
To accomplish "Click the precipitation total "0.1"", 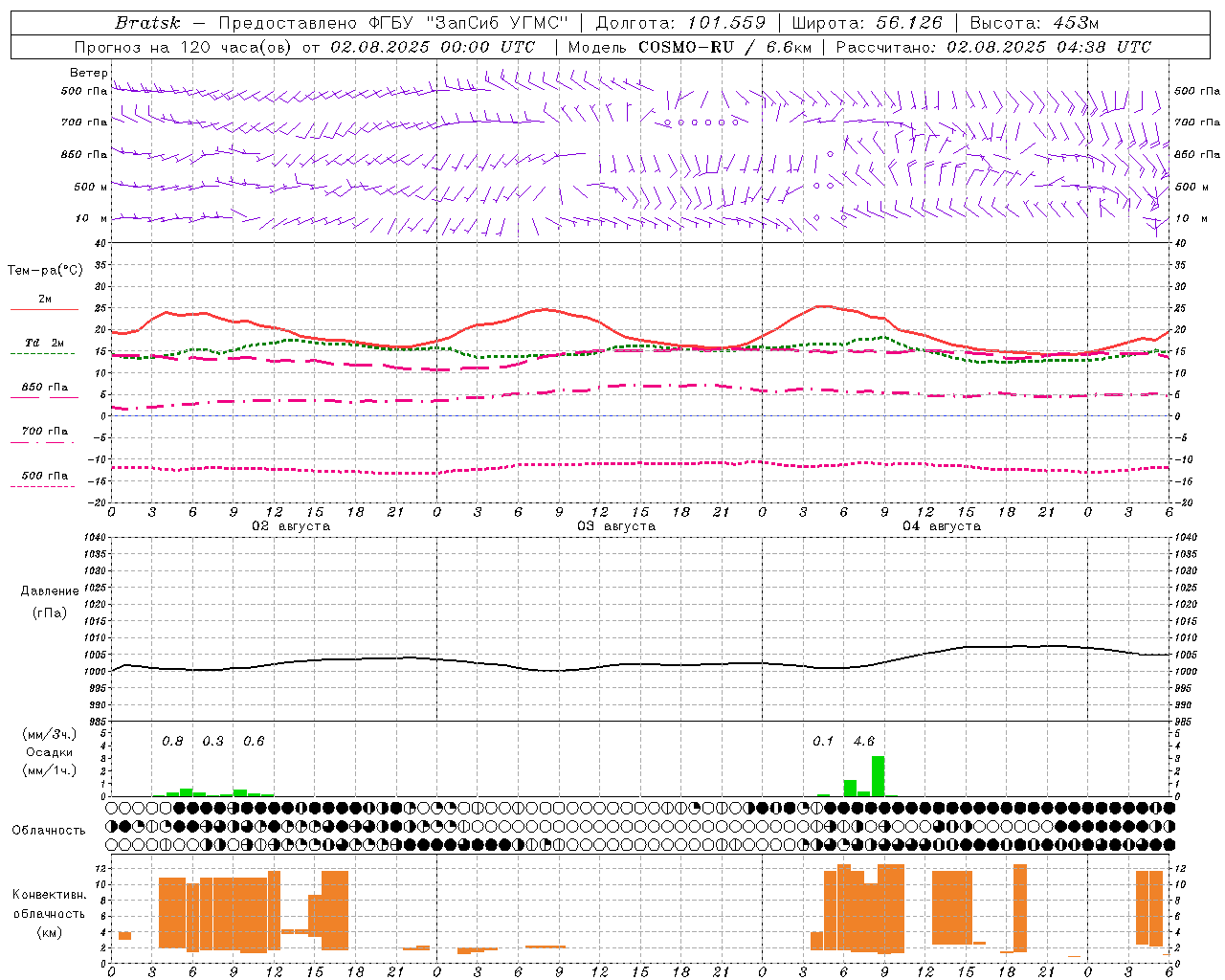I will pos(823,742).
